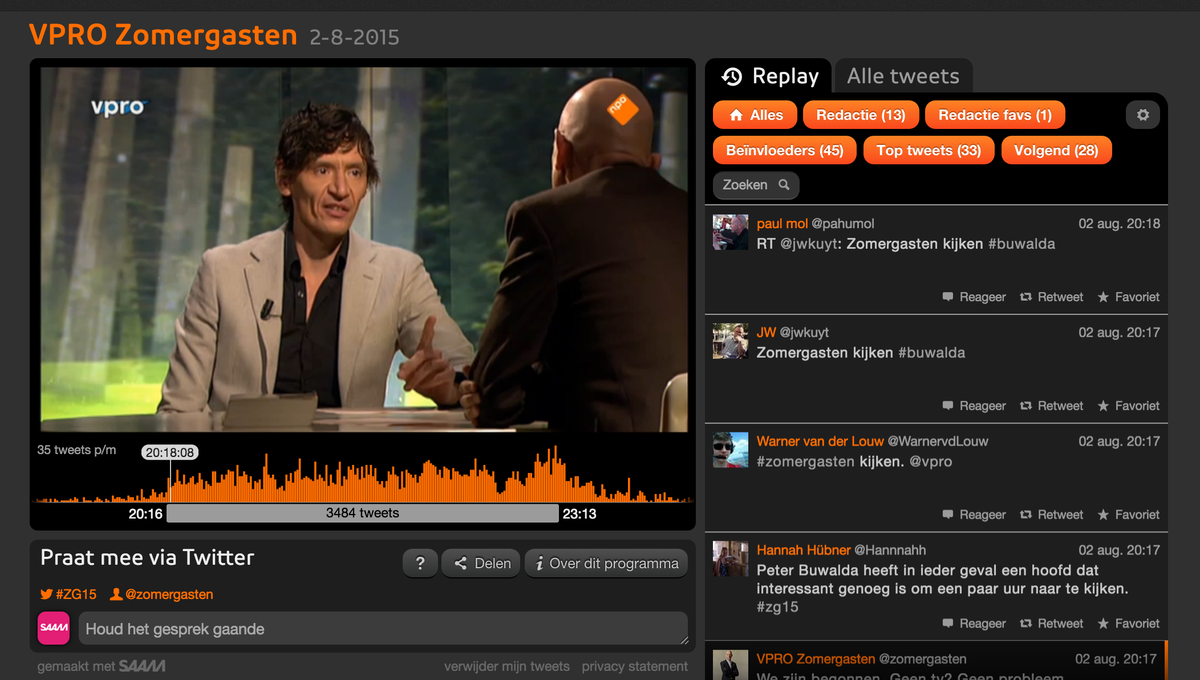1200x680 pixels.
Task: Click the 20:18:08 timeline marker
Action: [x=169, y=452]
